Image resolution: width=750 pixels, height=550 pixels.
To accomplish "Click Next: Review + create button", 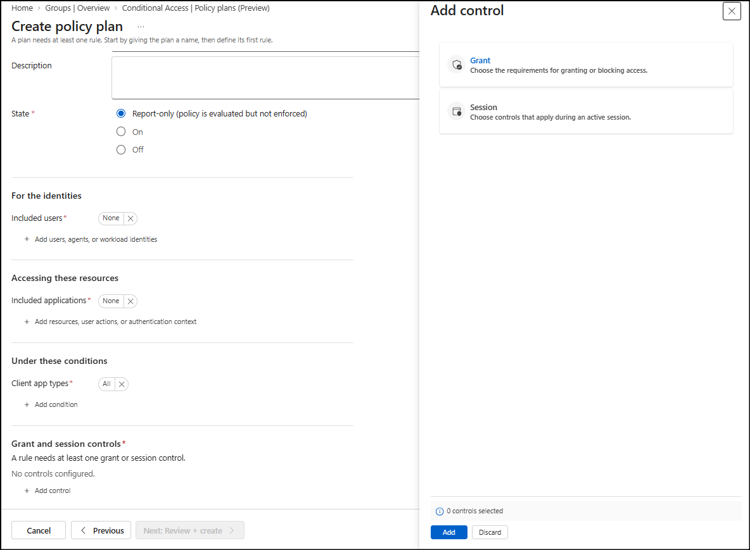I will [190, 530].
